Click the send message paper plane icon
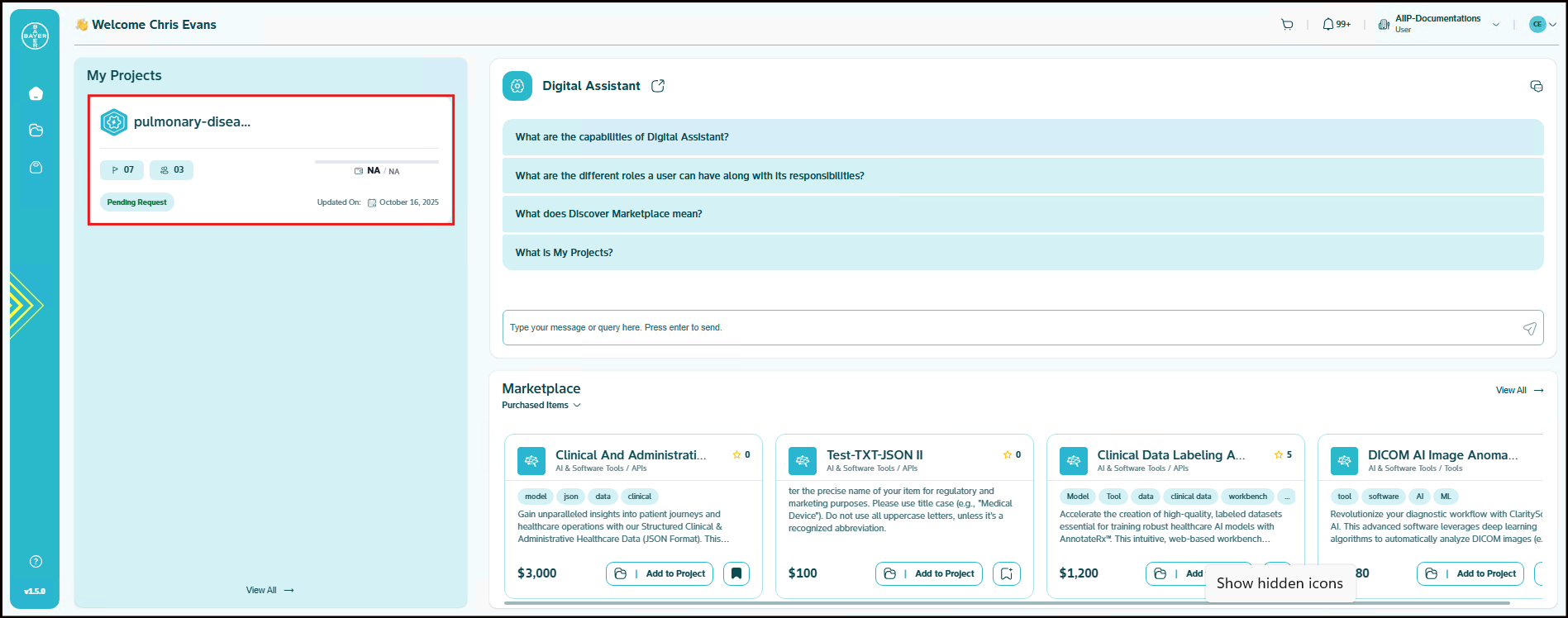 (x=1529, y=328)
